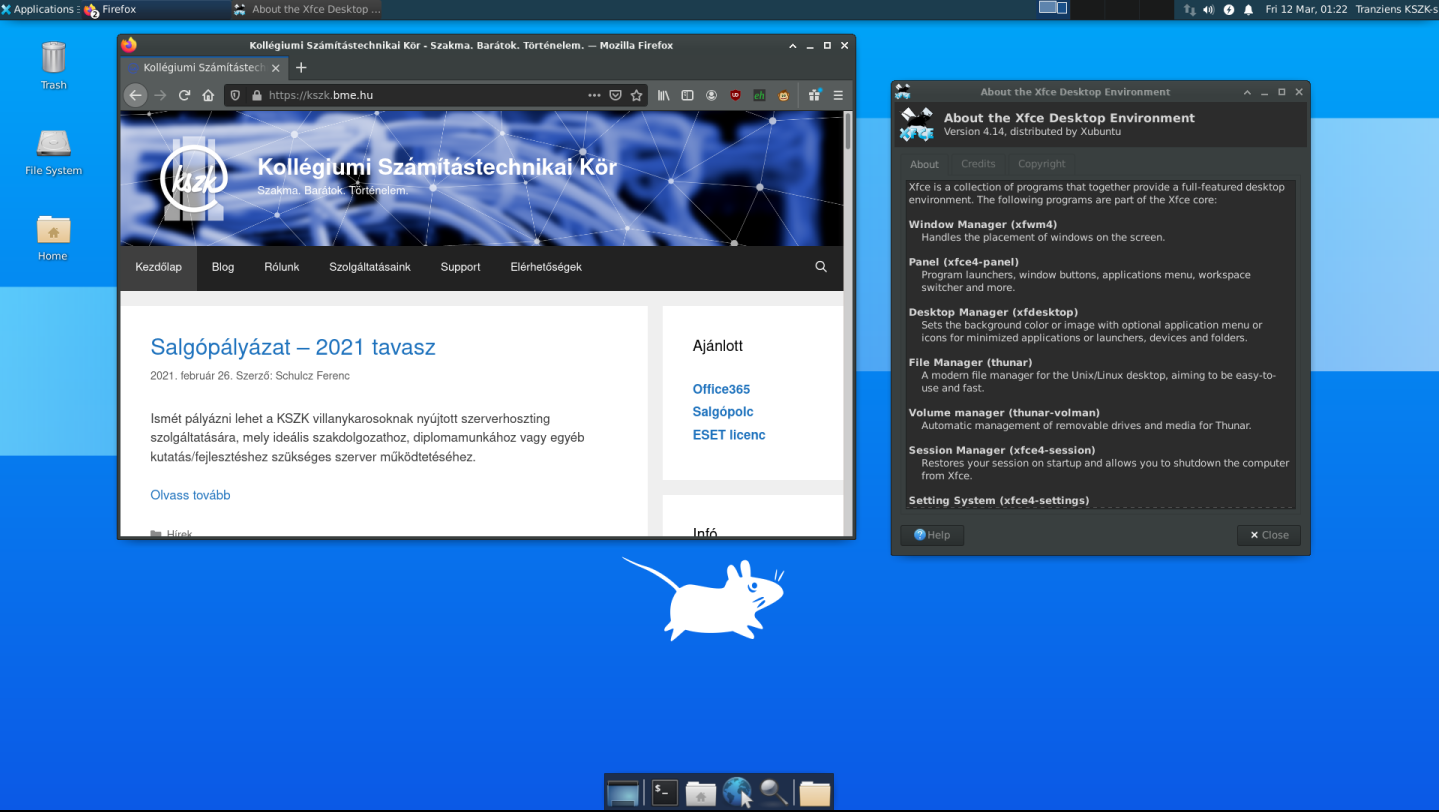
Task: Click the KSZK site logo
Action: coord(194,178)
